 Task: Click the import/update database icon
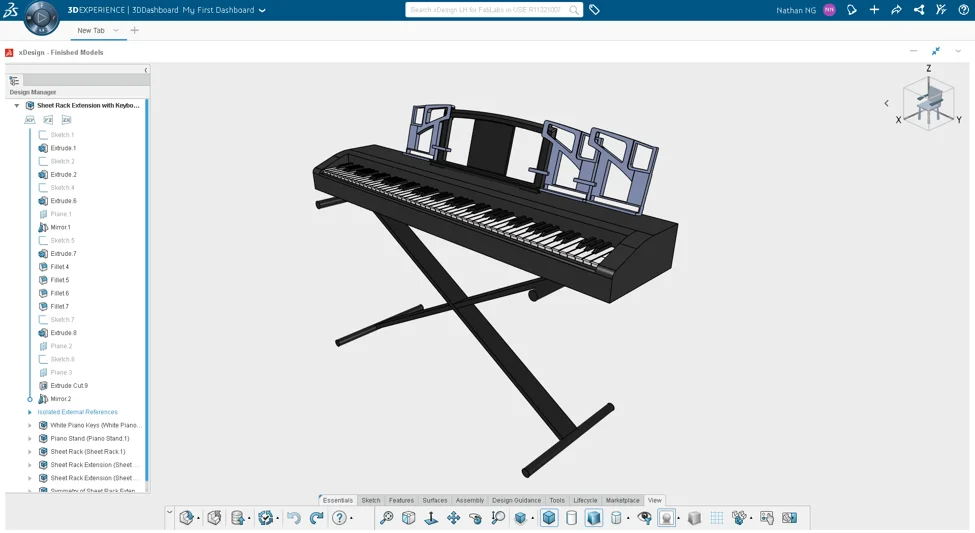(x=238, y=517)
